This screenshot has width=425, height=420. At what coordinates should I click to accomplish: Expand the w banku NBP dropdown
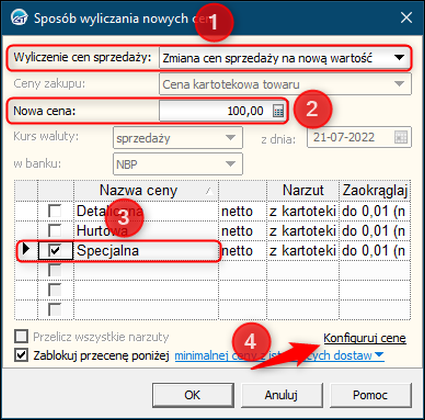click(x=178, y=164)
